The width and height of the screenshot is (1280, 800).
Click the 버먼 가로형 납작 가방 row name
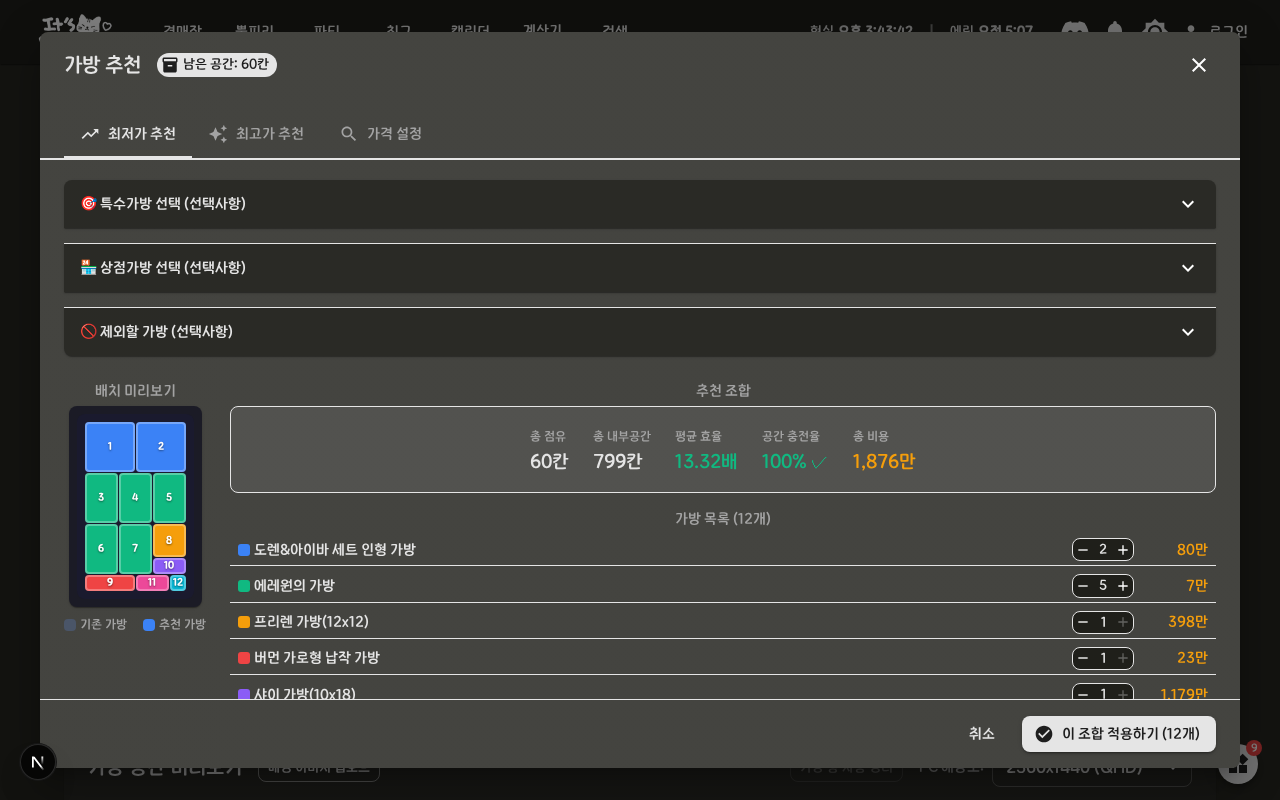[317, 658]
